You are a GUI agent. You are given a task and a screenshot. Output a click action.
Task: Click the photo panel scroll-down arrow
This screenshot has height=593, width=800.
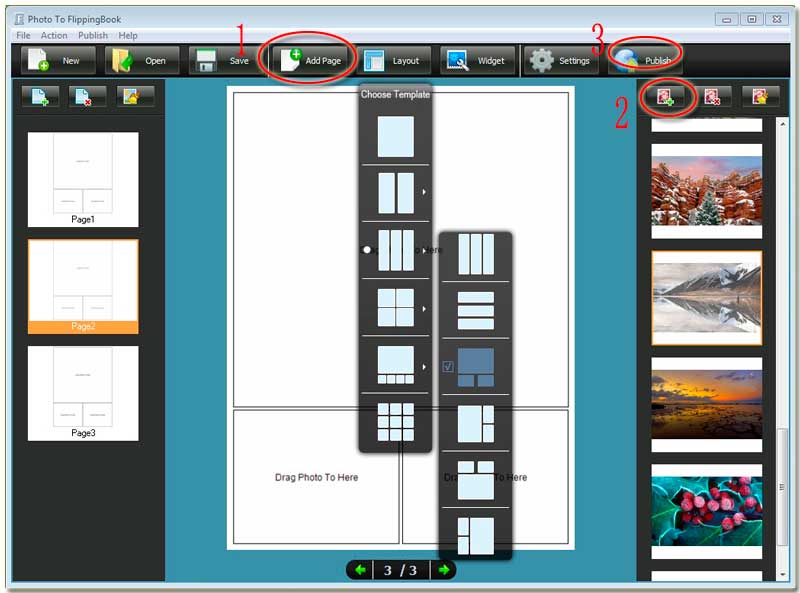coord(783,574)
